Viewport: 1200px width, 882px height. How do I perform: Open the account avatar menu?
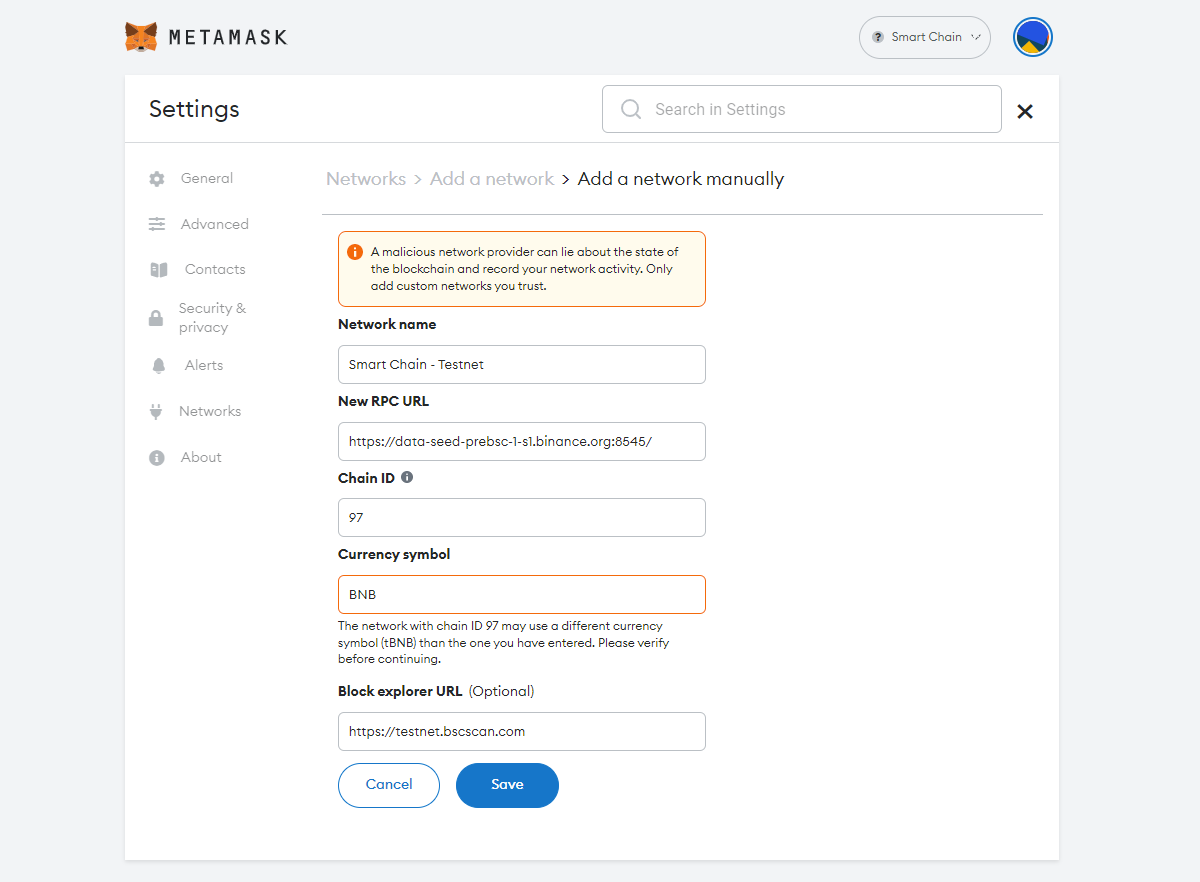1032,37
